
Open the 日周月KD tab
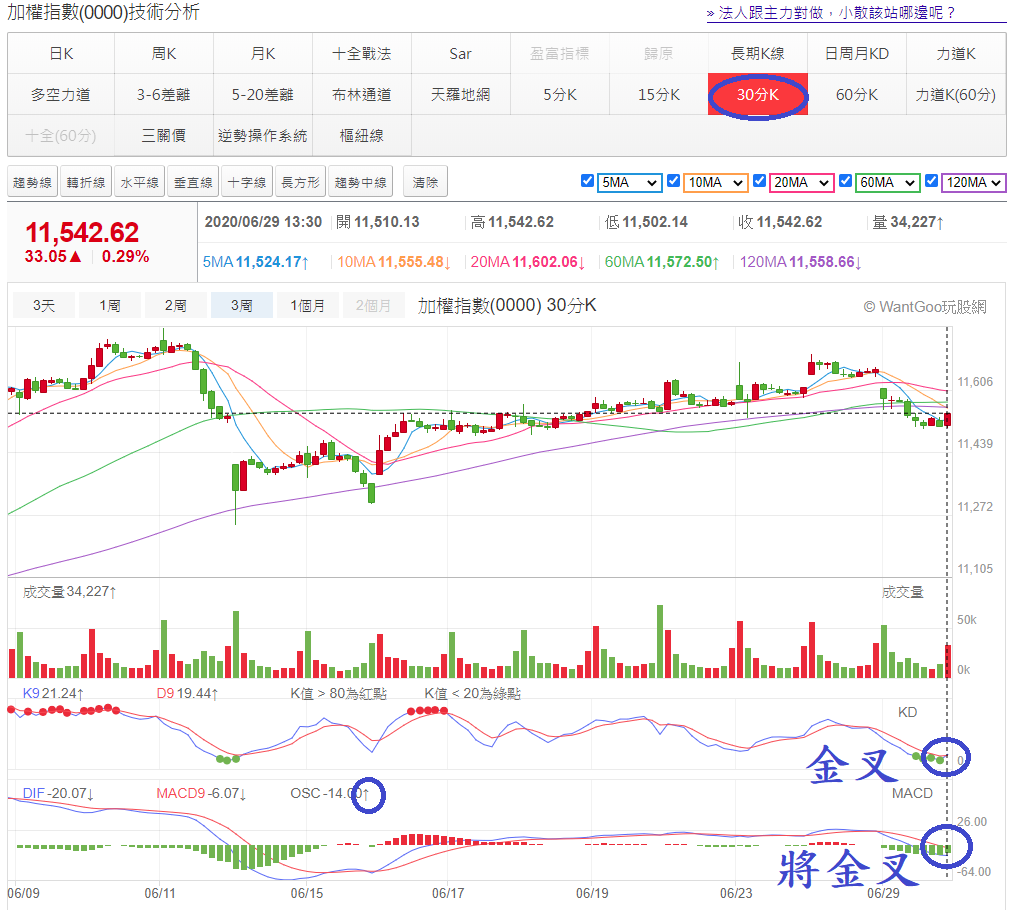(x=856, y=54)
